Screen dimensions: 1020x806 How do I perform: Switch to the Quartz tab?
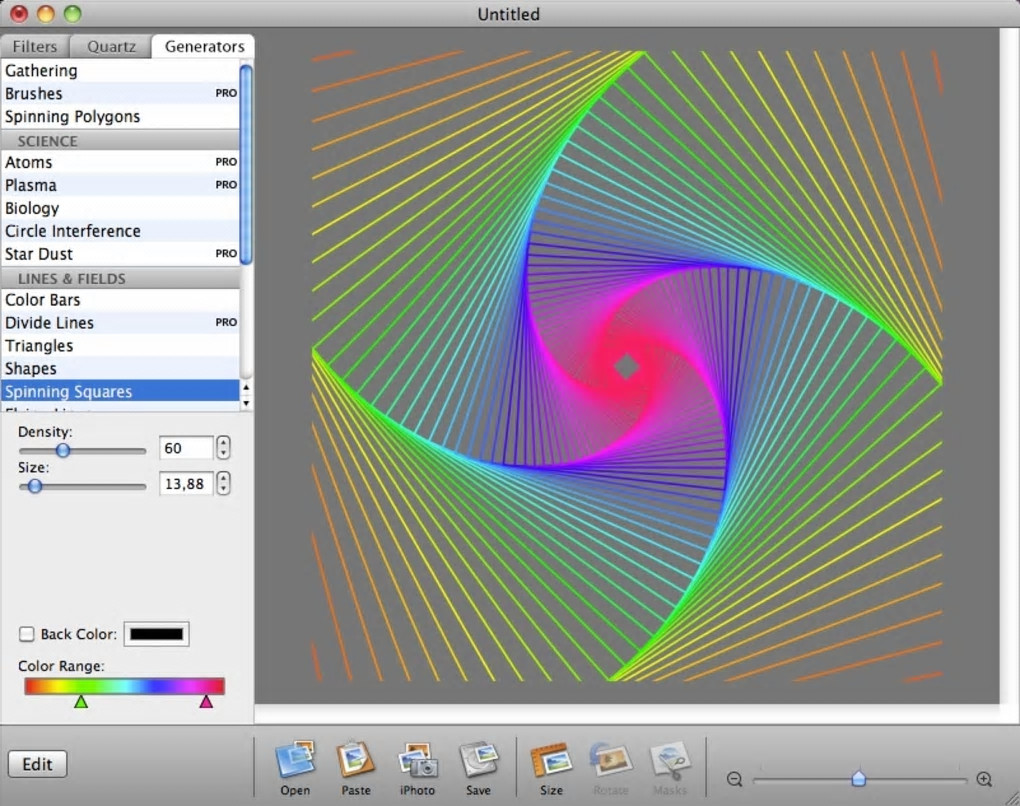(111, 46)
